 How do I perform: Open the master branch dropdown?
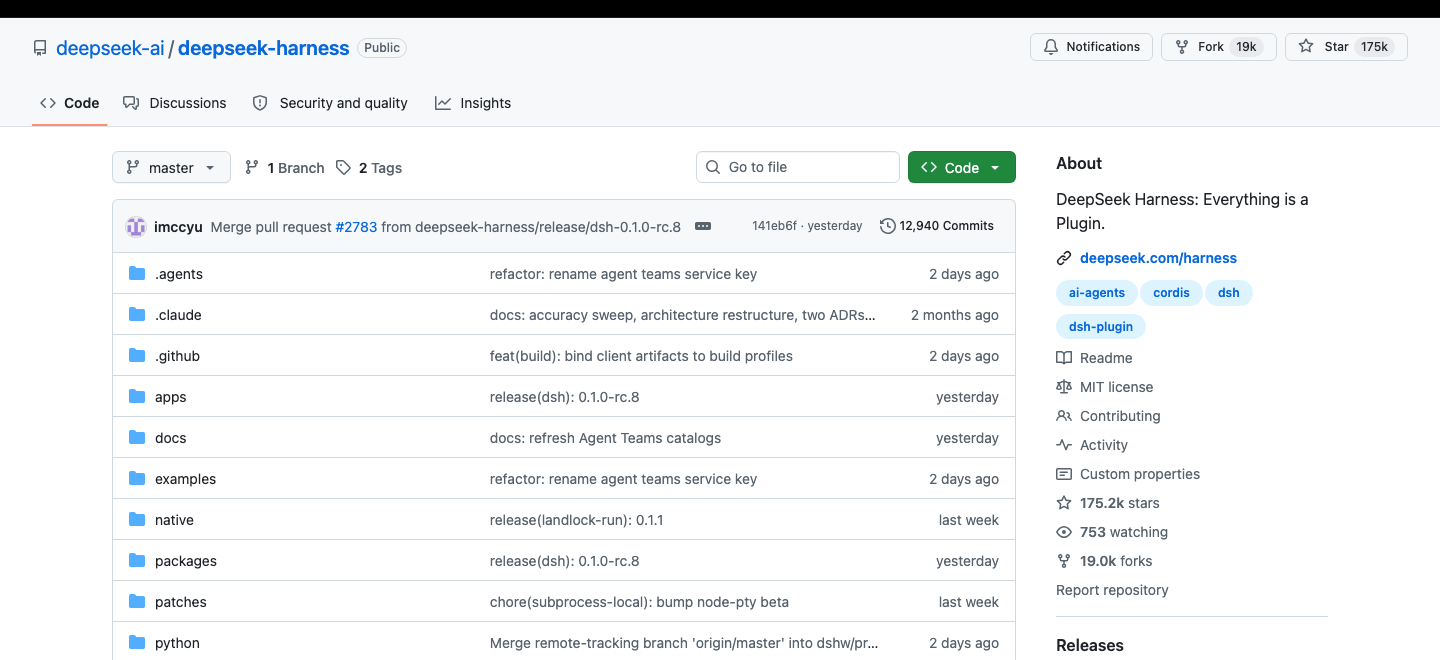171,168
